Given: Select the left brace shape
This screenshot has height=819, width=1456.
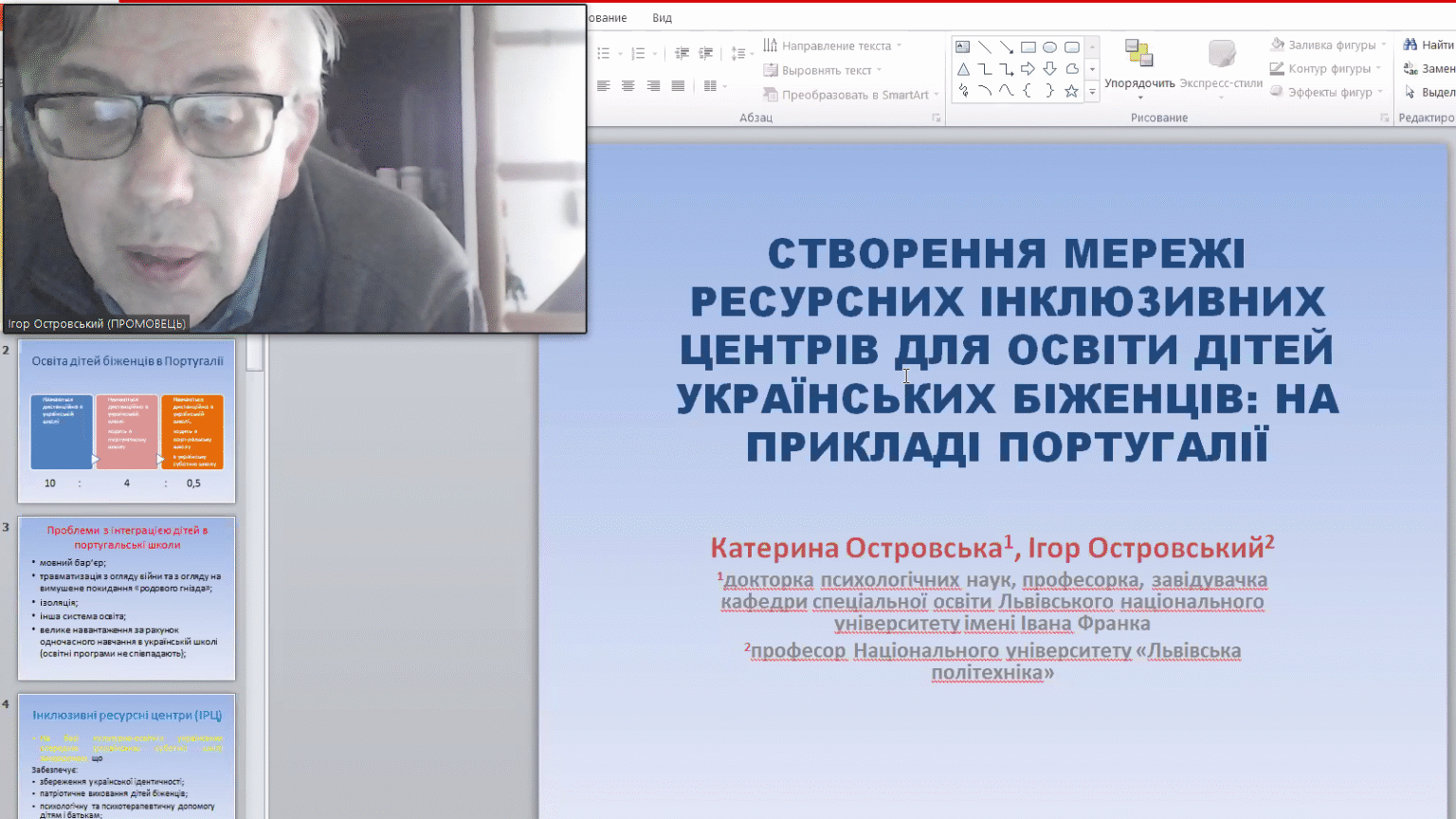Looking at the screenshot, I should pos(1028,91).
